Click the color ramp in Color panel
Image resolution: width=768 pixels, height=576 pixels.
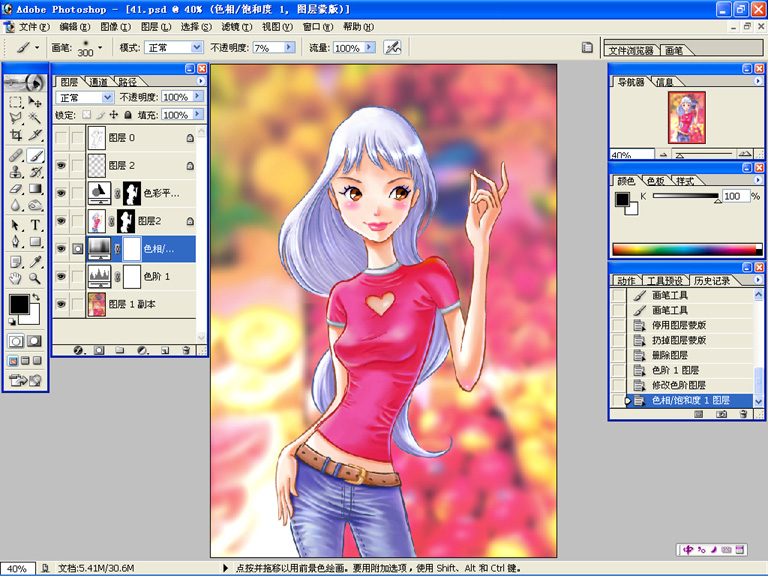pyautogui.click(x=687, y=250)
